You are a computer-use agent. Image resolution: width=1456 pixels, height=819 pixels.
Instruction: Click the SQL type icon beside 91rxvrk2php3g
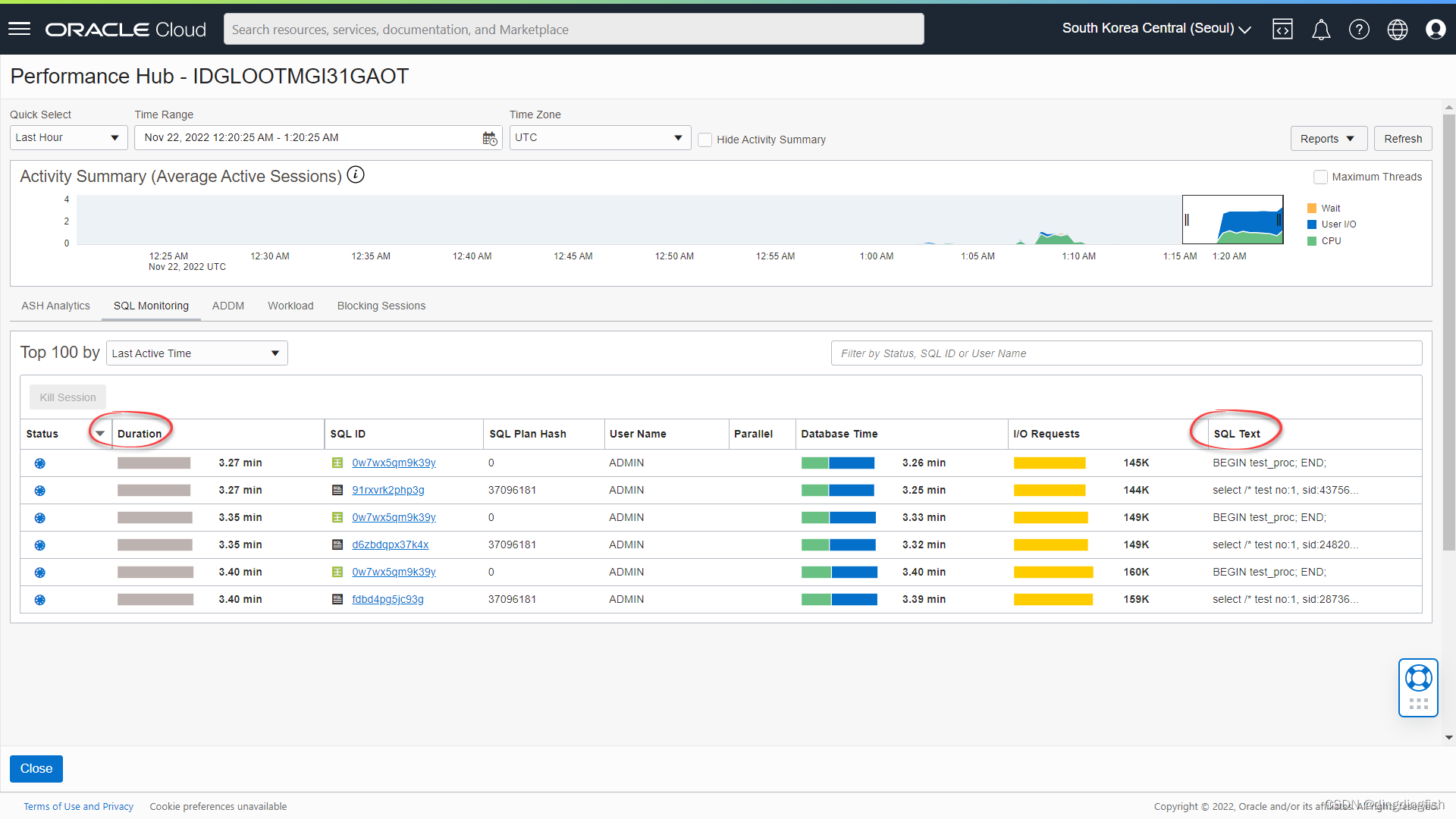[x=337, y=490]
